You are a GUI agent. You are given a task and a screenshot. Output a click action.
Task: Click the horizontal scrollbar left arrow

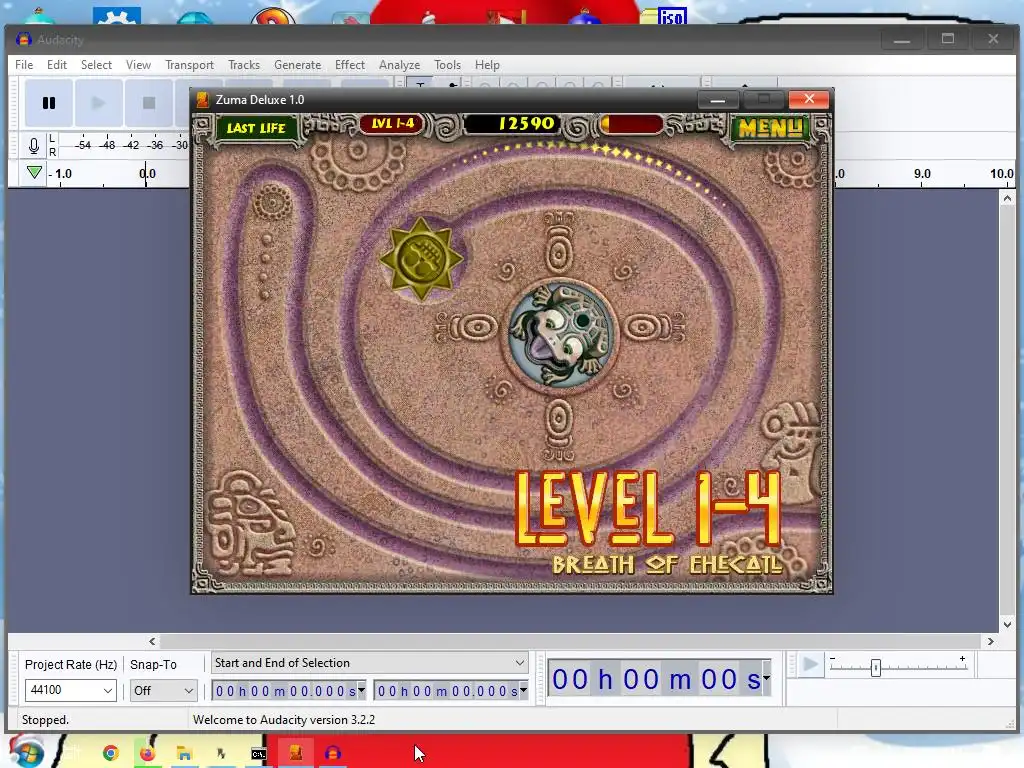(x=152, y=641)
